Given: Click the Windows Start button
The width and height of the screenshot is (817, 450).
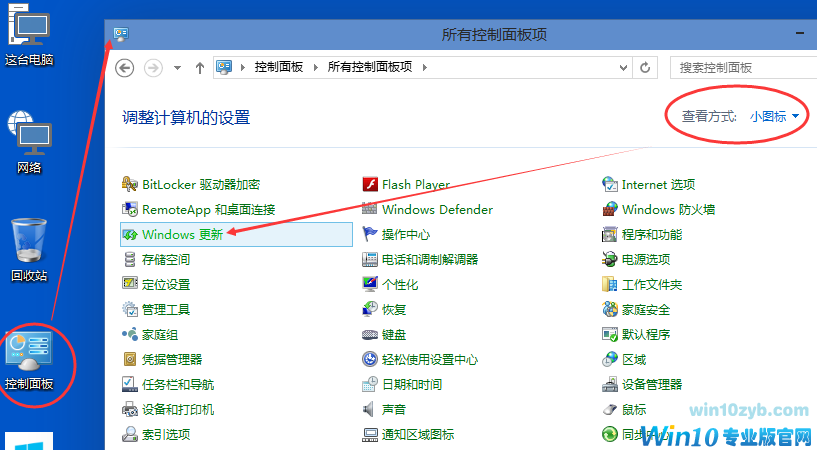Looking at the screenshot, I should click(x=29, y=442).
